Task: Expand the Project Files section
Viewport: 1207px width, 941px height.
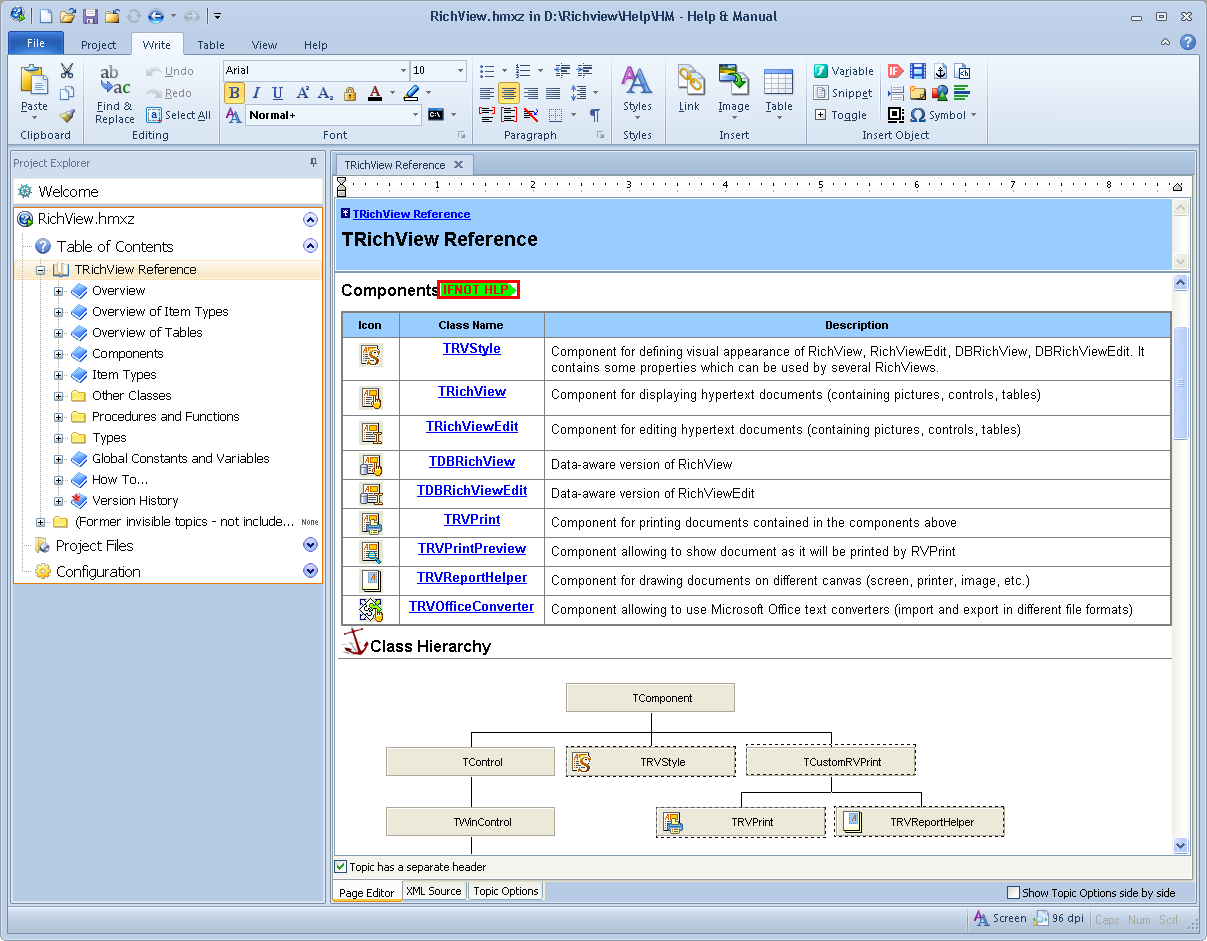Action: coord(310,546)
